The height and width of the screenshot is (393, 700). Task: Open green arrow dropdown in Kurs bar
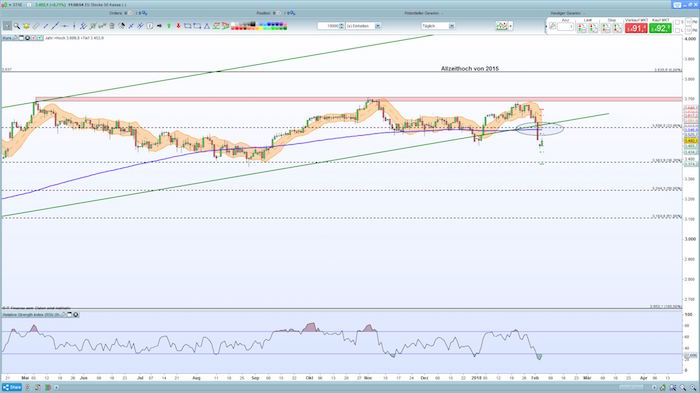pos(40,38)
